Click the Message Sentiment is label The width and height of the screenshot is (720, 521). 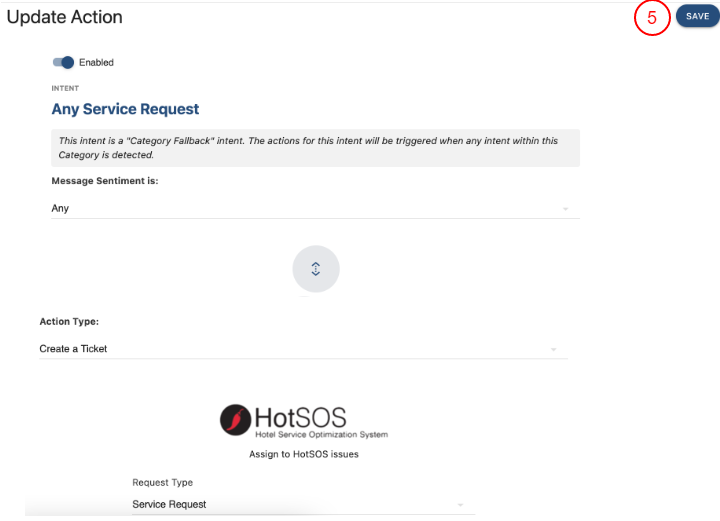click(105, 181)
